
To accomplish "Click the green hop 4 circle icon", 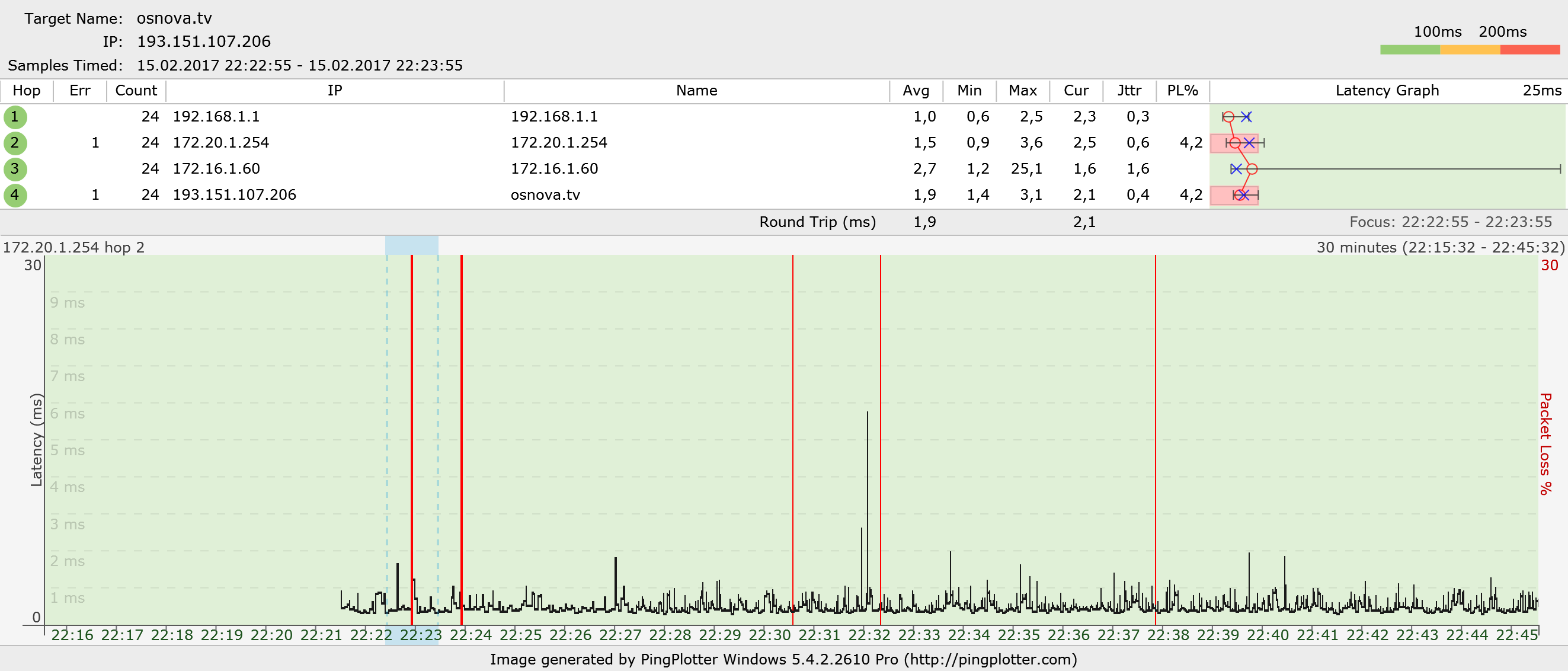I will [x=15, y=196].
